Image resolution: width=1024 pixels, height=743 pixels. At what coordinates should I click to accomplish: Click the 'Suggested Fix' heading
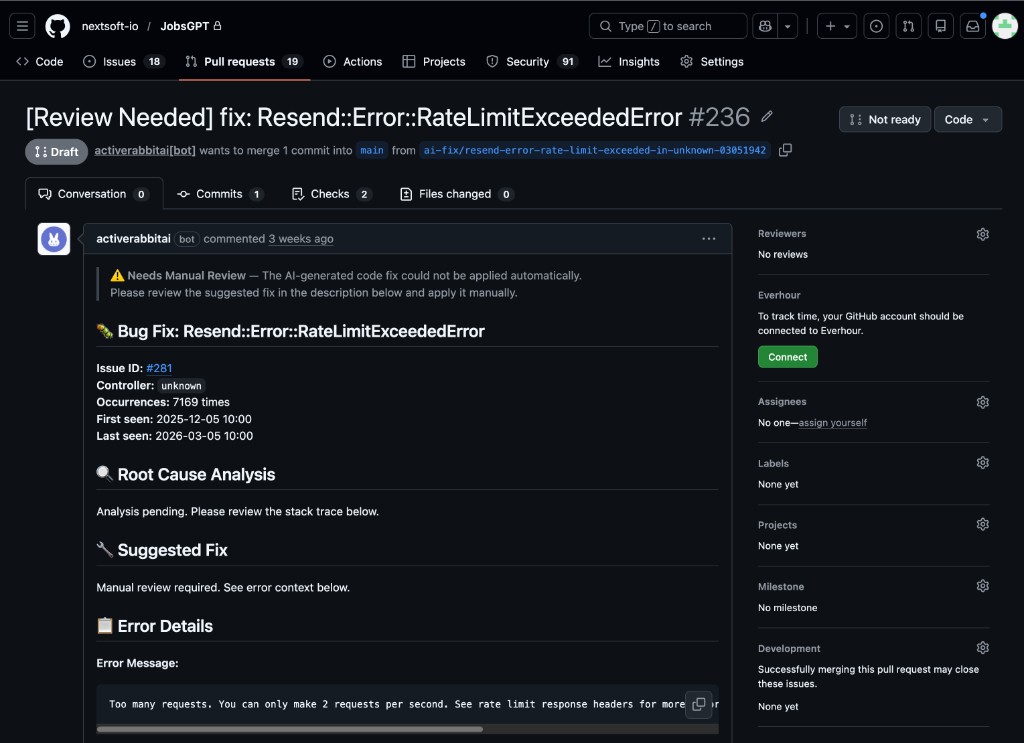pyautogui.click(x=172, y=550)
